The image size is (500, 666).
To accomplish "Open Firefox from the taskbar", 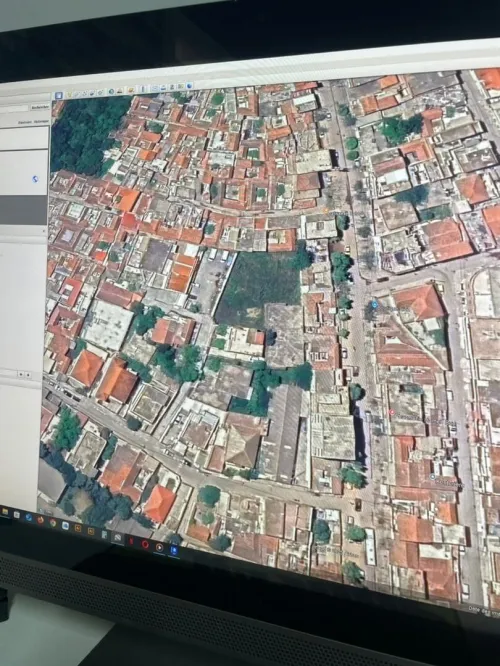I will pyautogui.click(x=40, y=520).
